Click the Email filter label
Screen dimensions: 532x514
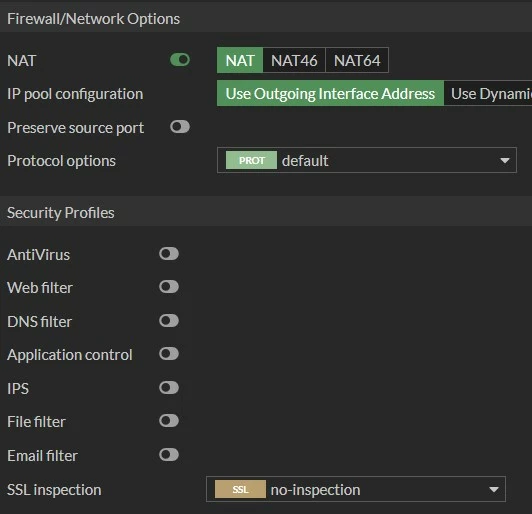[x=43, y=456]
